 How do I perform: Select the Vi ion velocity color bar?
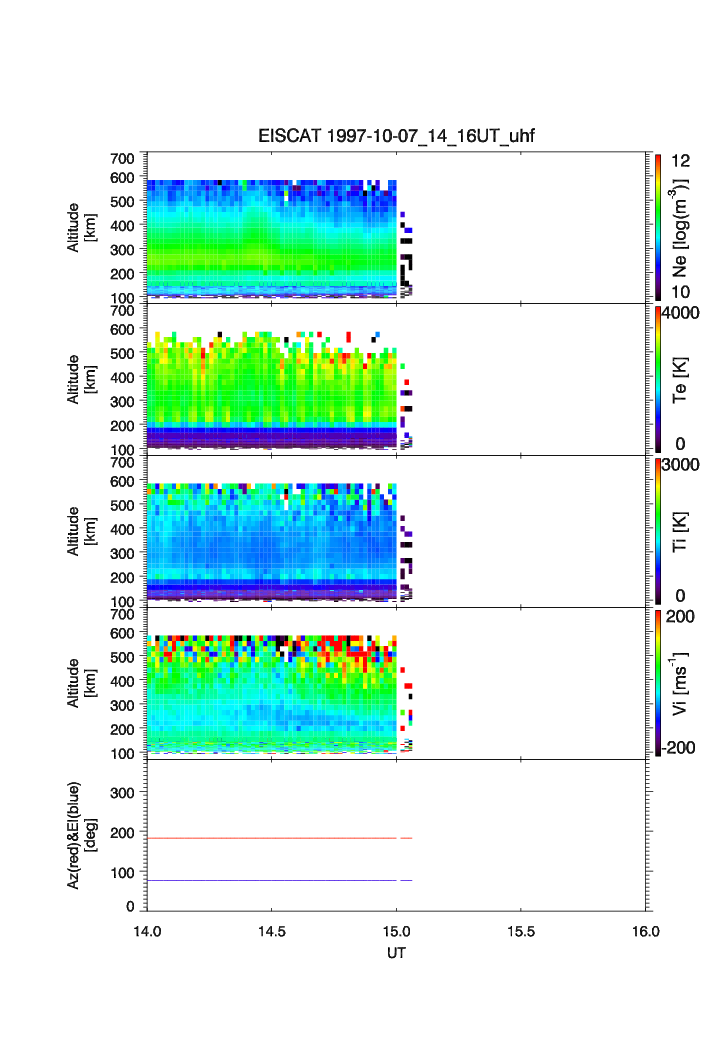click(658, 683)
